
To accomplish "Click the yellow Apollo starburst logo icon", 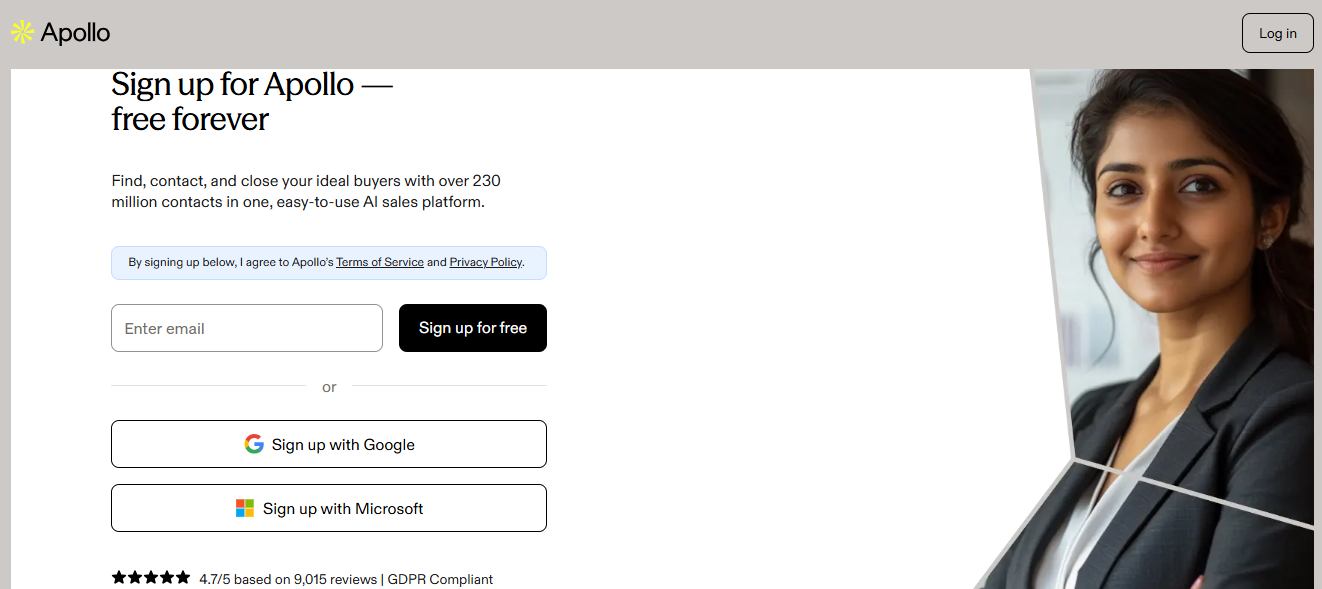I will pyautogui.click(x=22, y=33).
